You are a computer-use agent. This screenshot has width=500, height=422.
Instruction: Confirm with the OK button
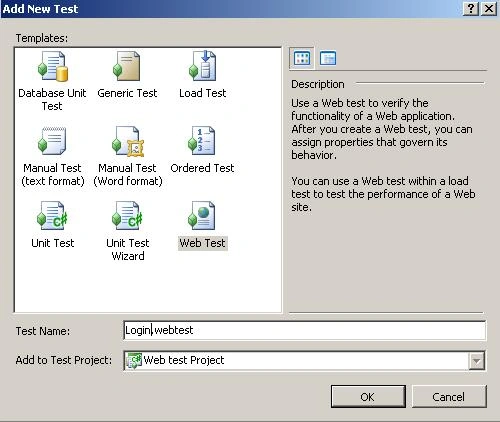coord(368,397)
